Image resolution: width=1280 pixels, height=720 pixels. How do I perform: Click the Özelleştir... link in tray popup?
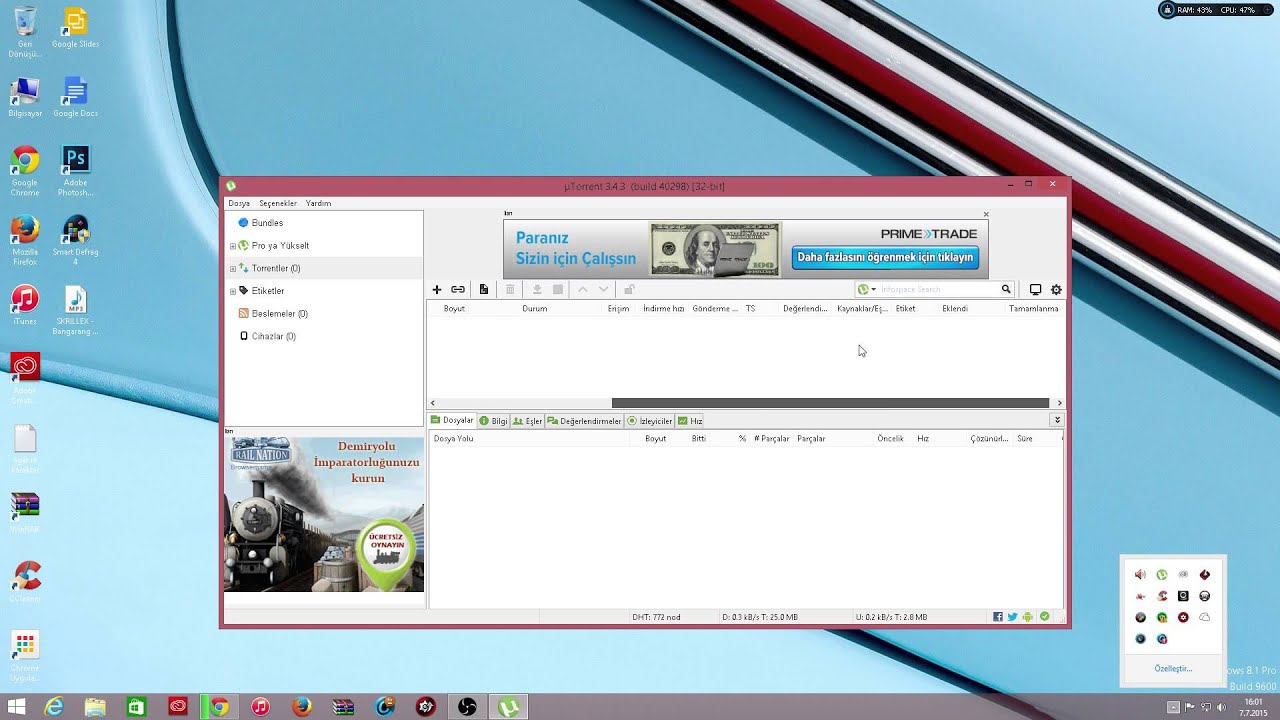pyautogui.click(x=1173, y=668)
